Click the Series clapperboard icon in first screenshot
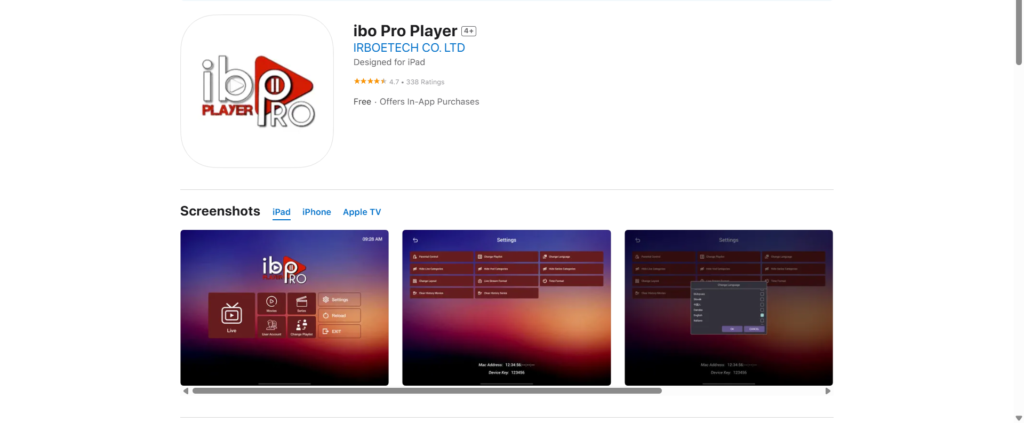 pyautogui.click(x=301, y=302)
